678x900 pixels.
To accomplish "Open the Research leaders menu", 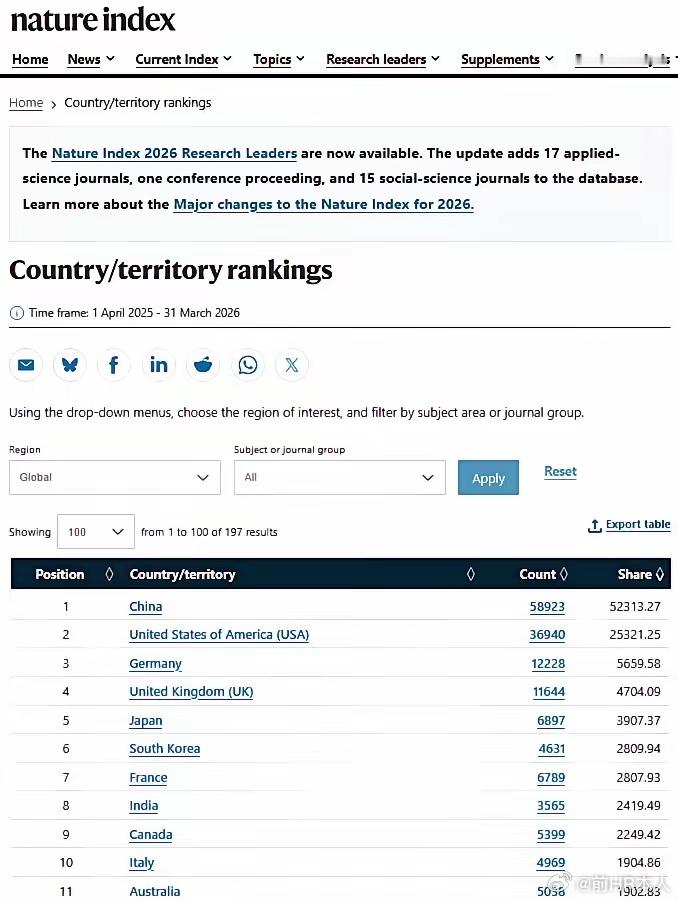I will (x=382, y=59).
